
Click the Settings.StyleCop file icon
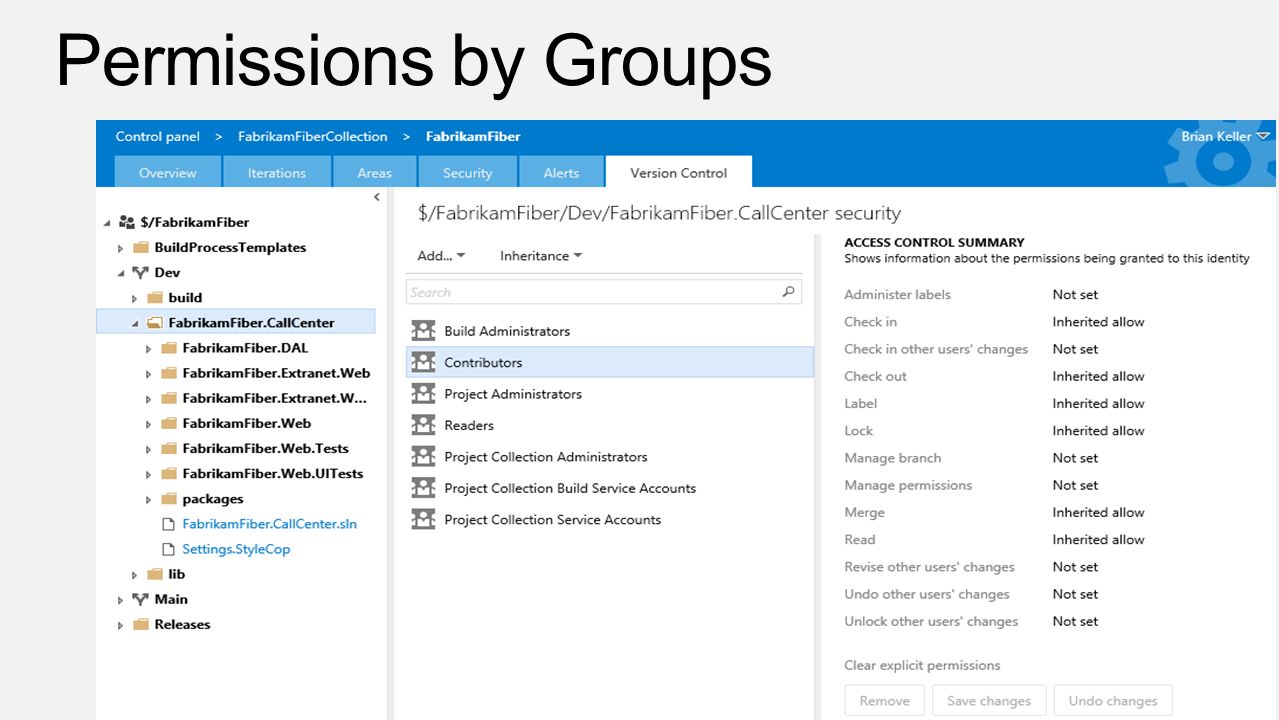pos(168,549)
